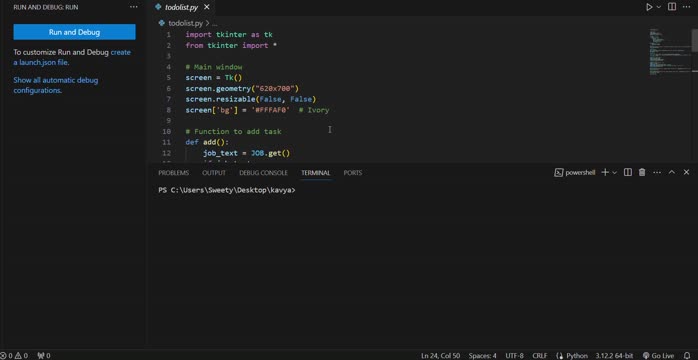
Task: Click the "screen['bg'] = '#FFFAF0'" line
Action: 238,110
